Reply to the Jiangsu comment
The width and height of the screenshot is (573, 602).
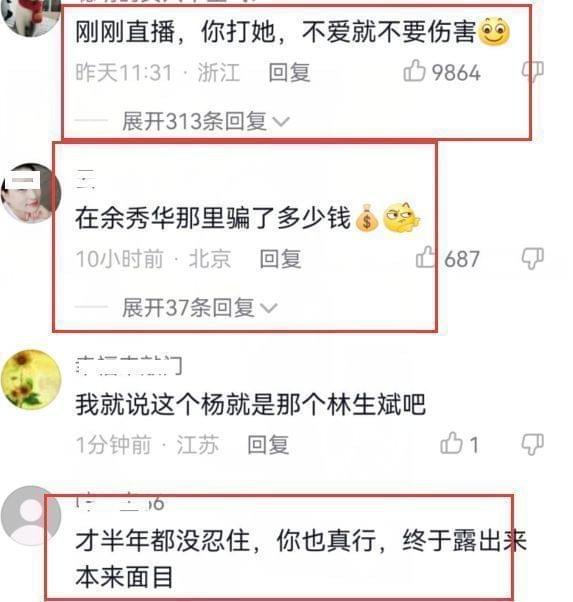[x=268, y=445]
